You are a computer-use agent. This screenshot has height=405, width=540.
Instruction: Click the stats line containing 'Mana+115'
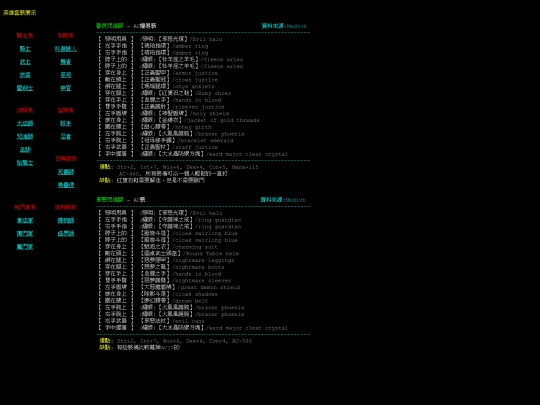tap(179, 167)
